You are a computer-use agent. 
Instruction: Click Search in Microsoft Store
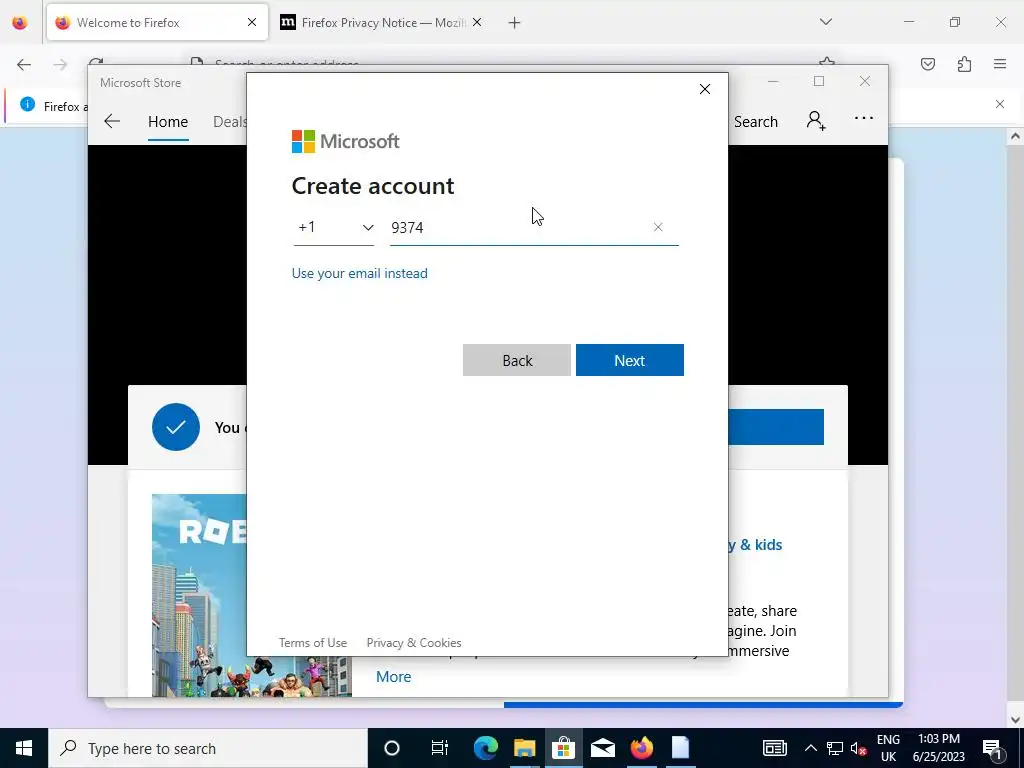[756, 121]
